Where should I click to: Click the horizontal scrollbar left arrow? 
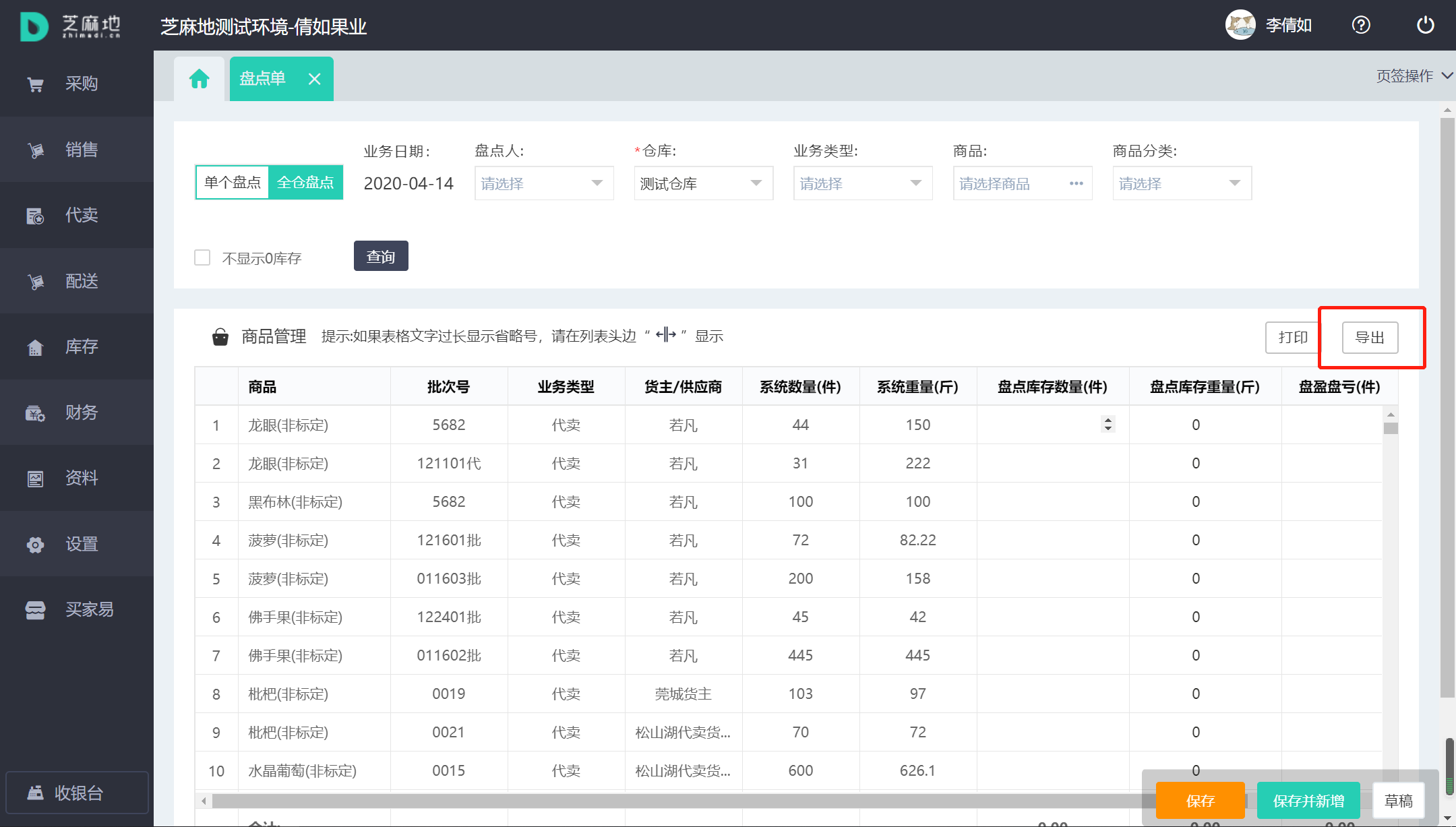point(204,801)
